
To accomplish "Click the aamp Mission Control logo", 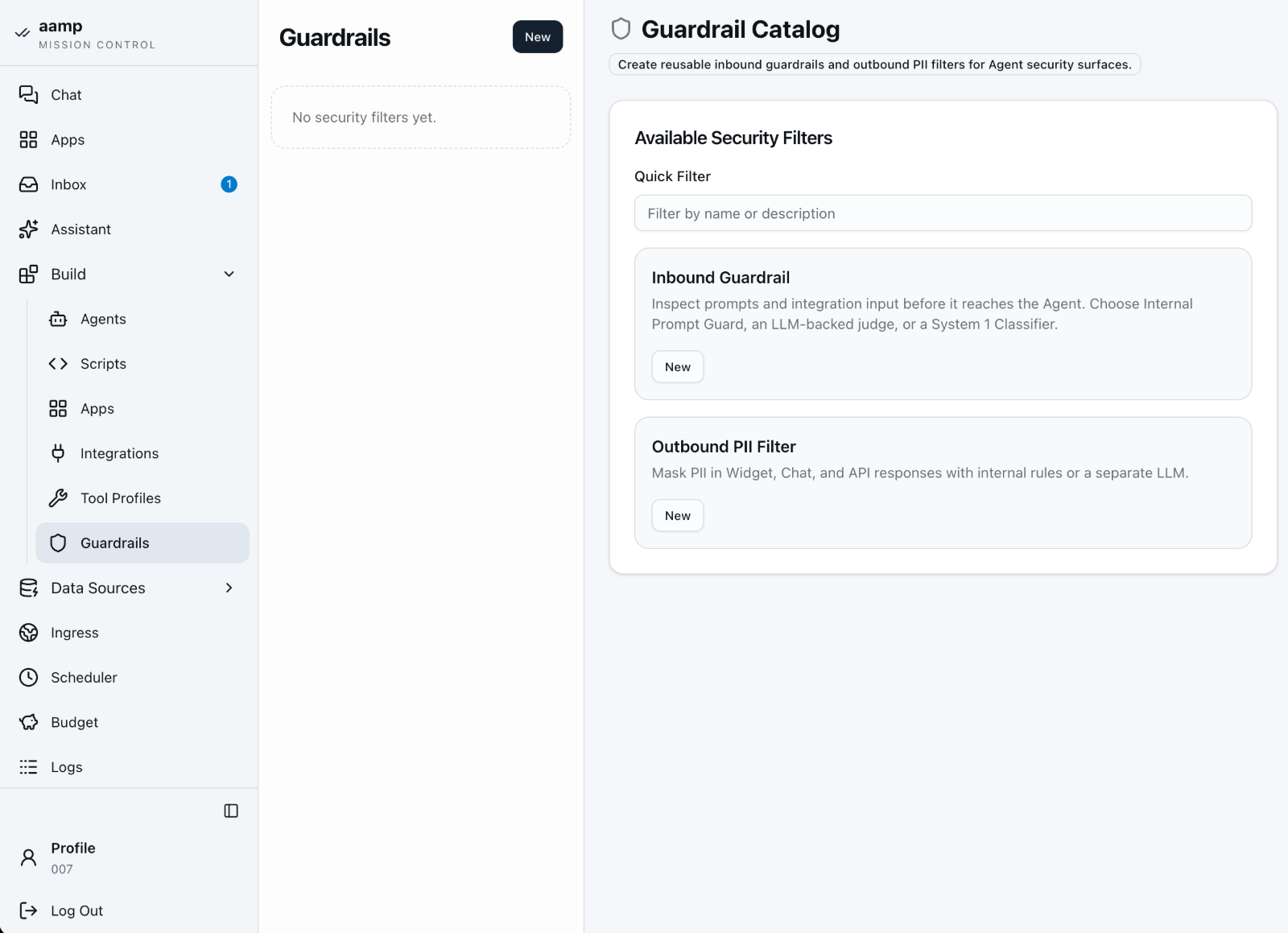I will (x=86, y=34).
